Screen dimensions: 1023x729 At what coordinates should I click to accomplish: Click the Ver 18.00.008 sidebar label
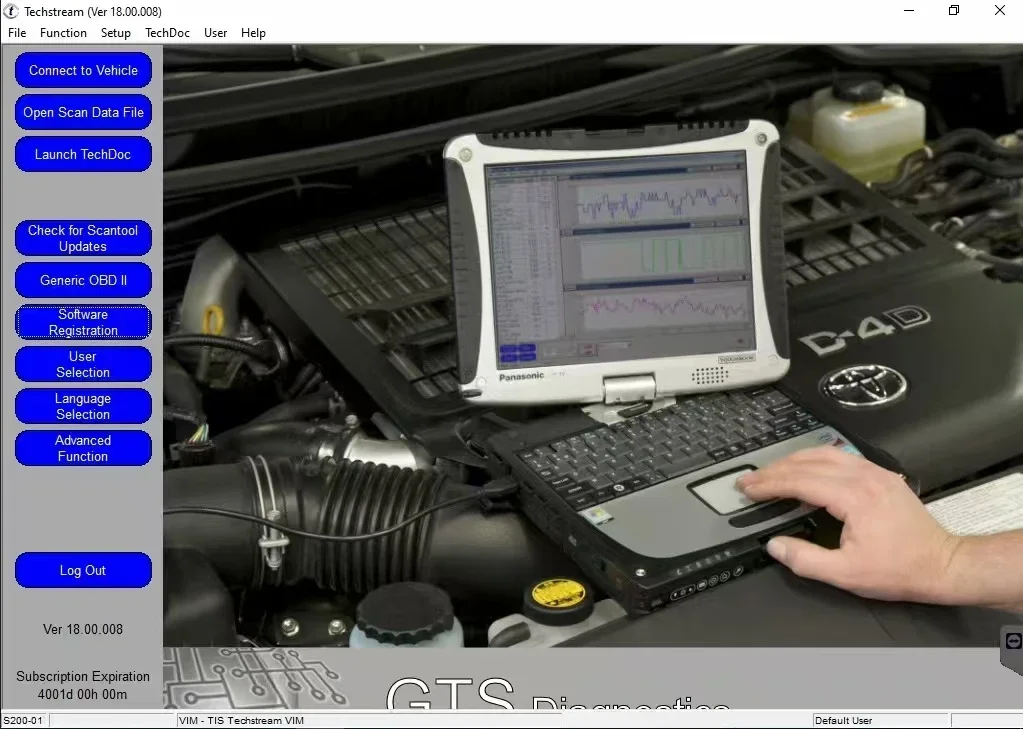(x=83, y=630)
